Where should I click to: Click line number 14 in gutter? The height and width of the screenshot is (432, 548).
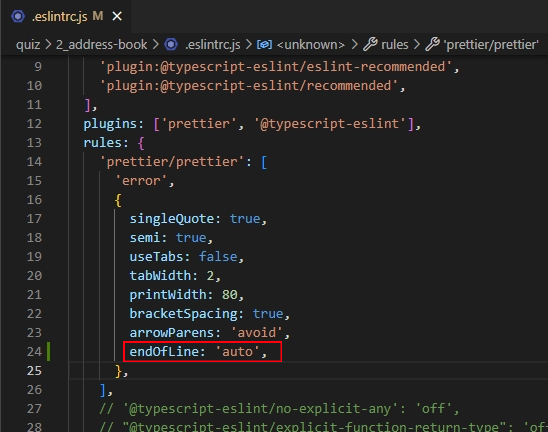pos(34,161)
